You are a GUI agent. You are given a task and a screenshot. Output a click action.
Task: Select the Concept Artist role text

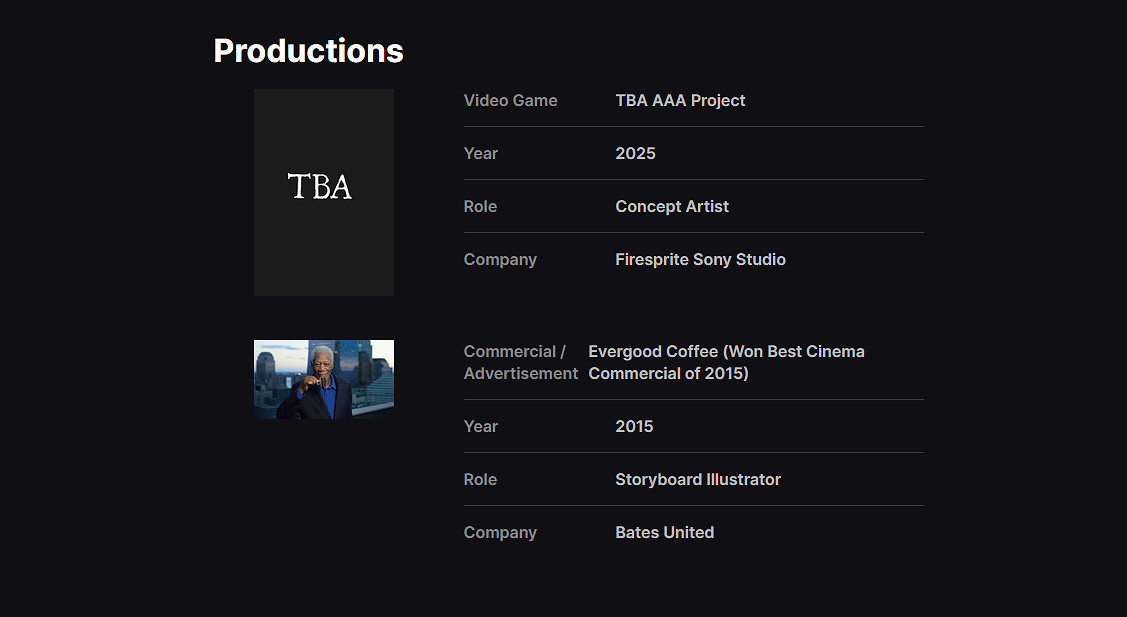point(671,206)
